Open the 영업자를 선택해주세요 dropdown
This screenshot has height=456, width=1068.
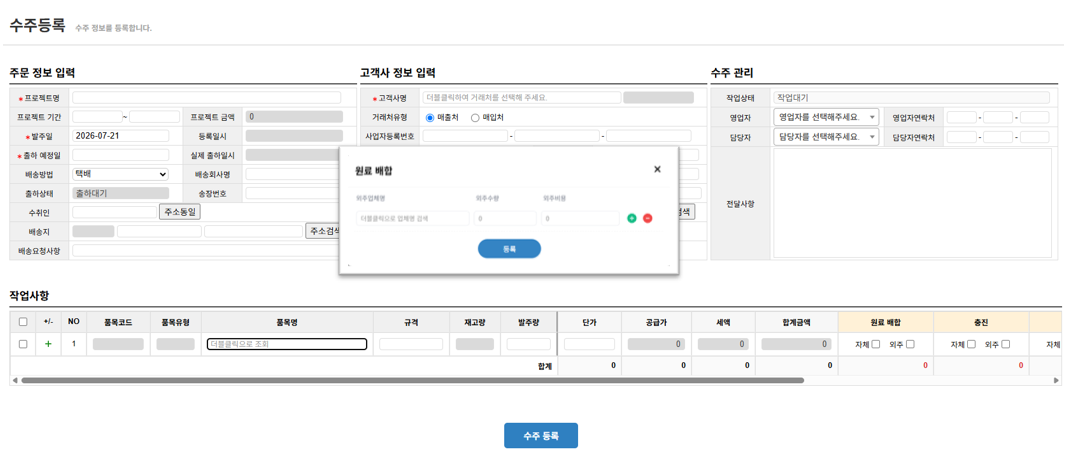[x=826, y=117]
